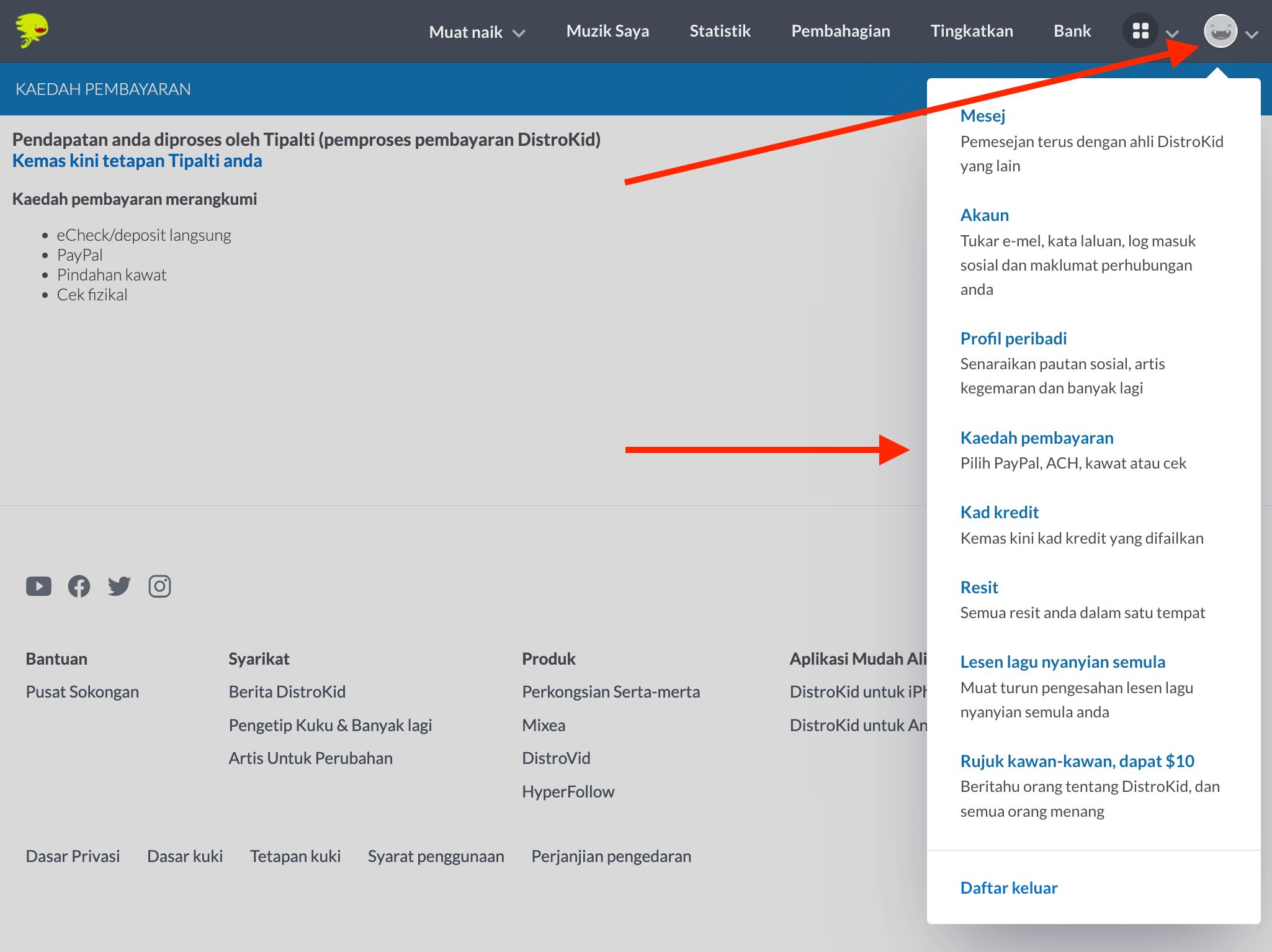Click Kemas kini tetapan Tipalti anda link
The image size is (1272, 952).
(x=137, y=161)
